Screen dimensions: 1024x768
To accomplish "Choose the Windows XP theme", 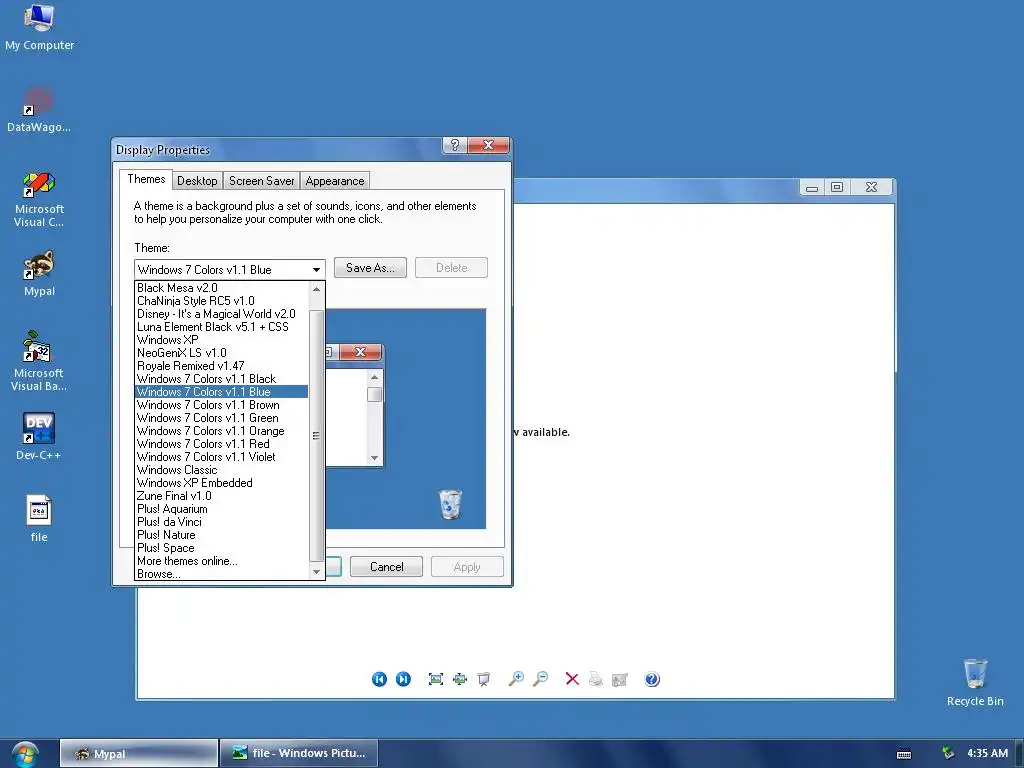I will (221, 340).
